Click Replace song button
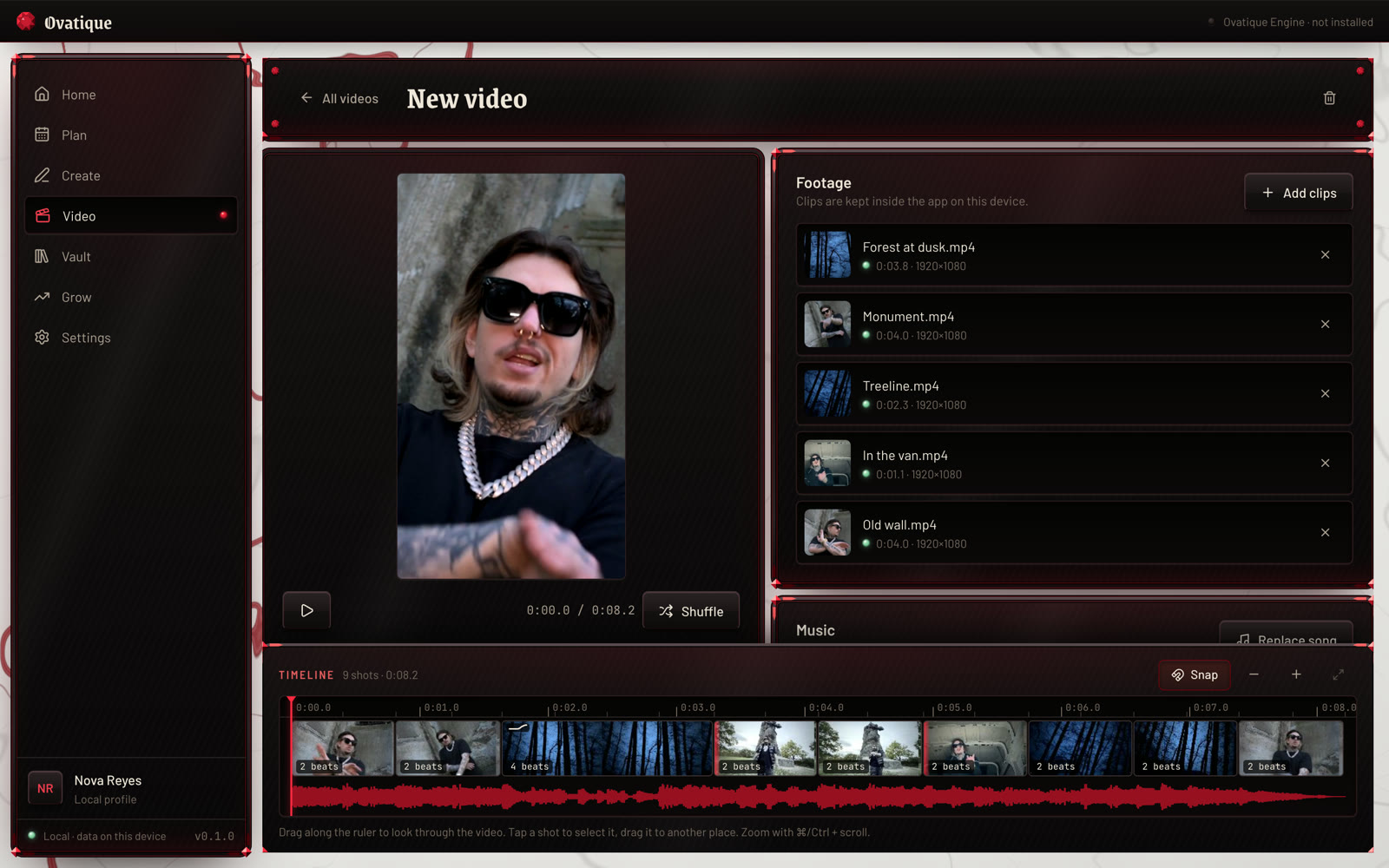The height and width of the screenshot is (868, 1389). tap(1287, 634)
